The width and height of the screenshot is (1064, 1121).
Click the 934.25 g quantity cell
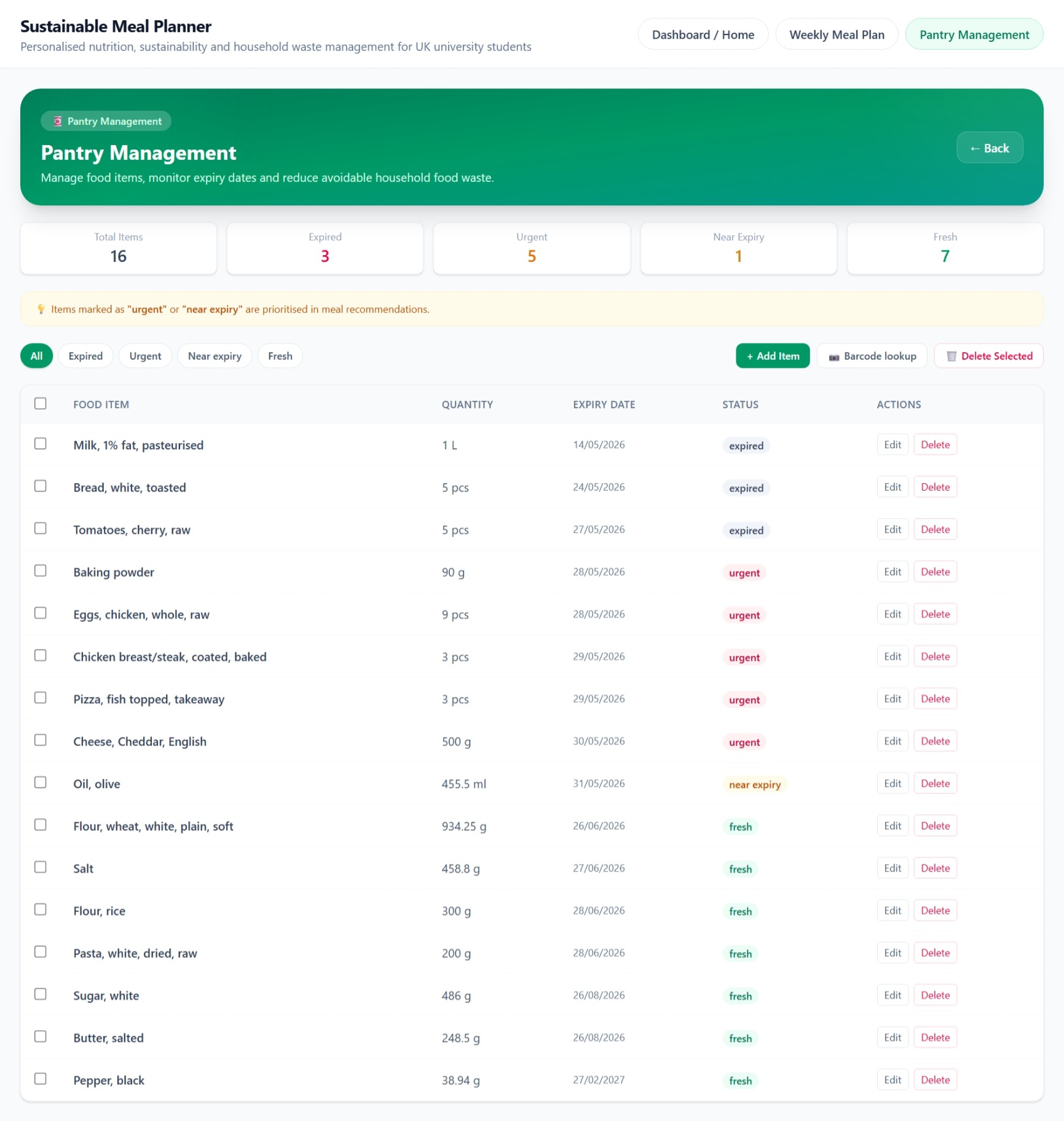click(x=463, y=826)
